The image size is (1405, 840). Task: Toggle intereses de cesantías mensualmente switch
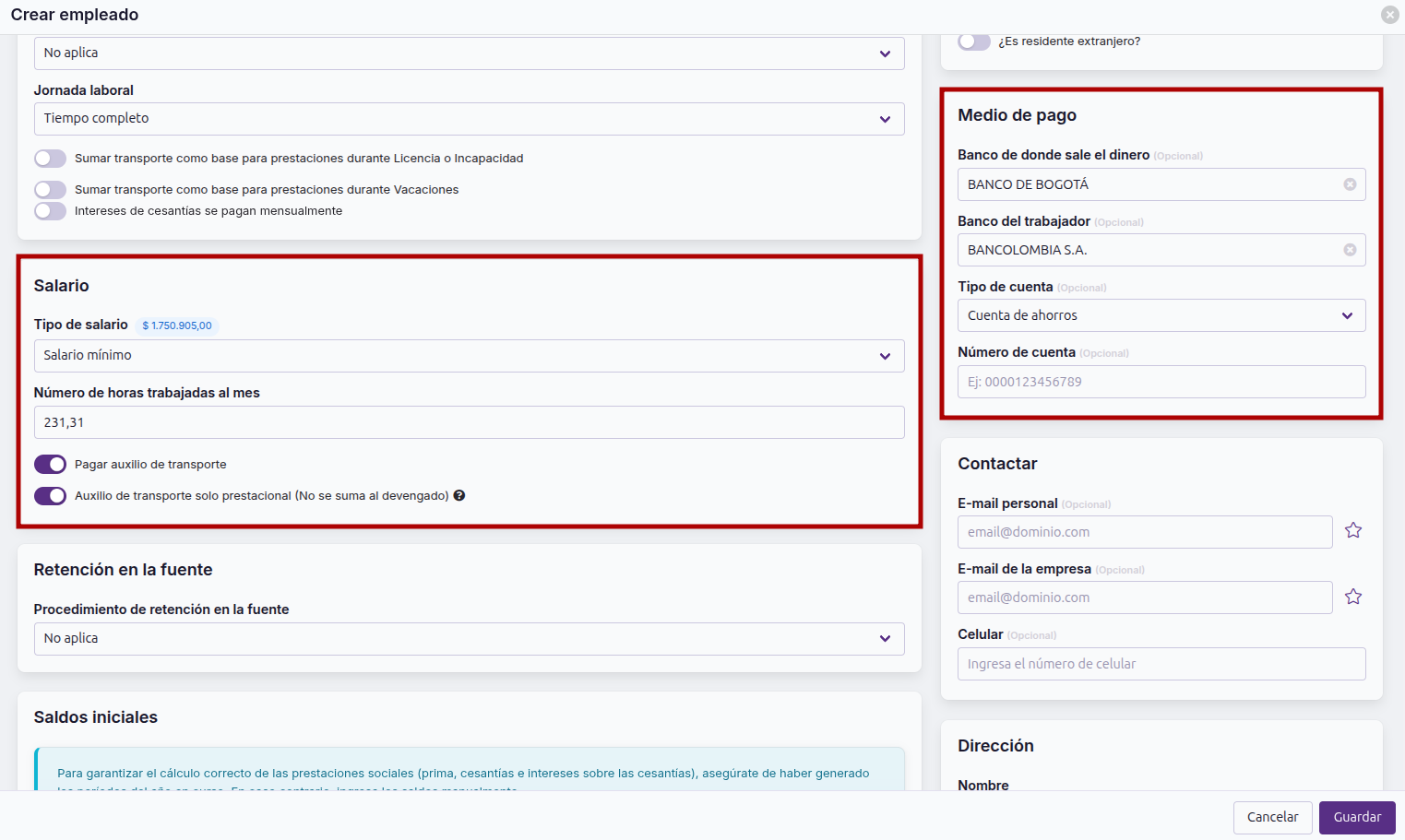[x=50, y=211]
